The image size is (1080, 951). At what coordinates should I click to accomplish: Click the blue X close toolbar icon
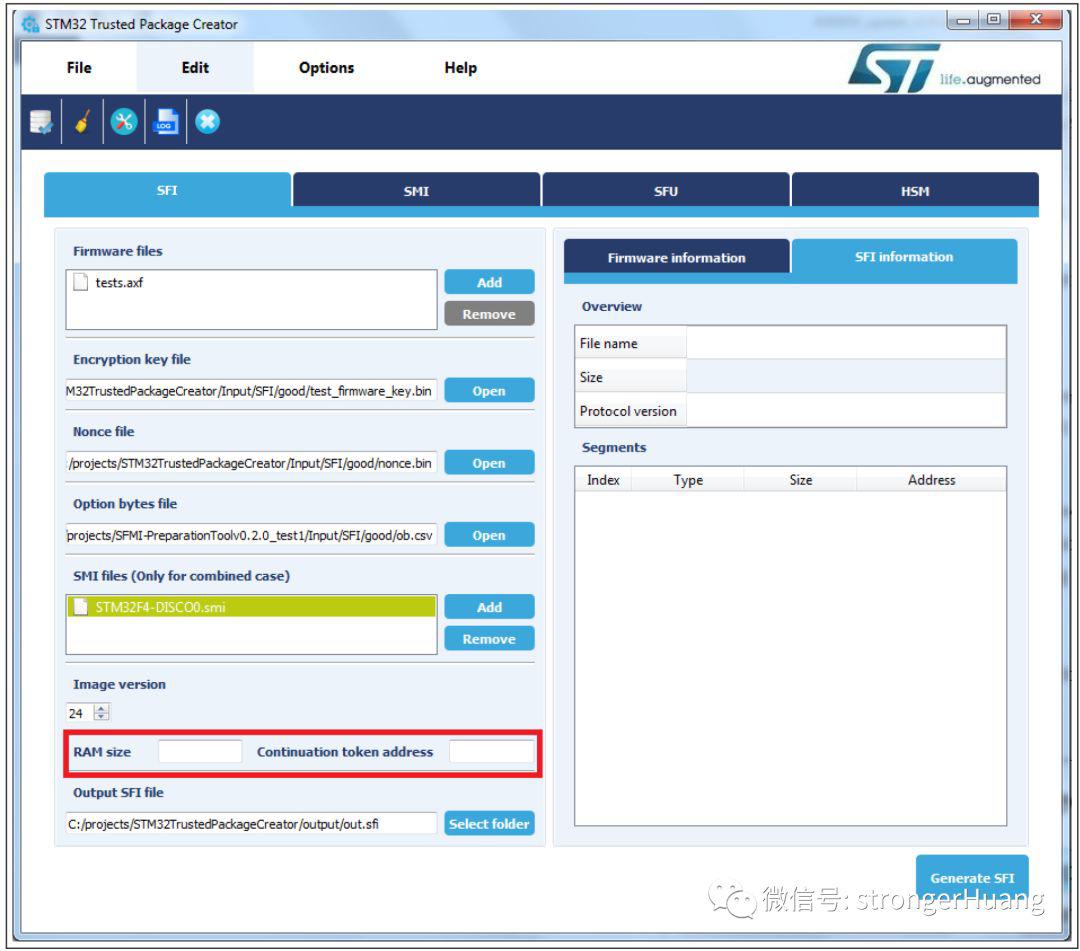pyautogui.click(x=207, y=122)
